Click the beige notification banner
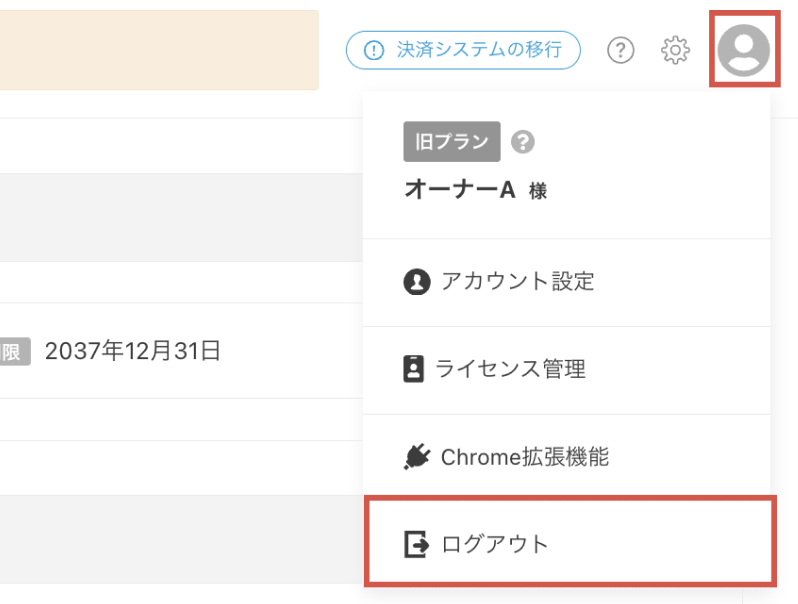Image resolution: width=798 pixels, height=604 pixels. click(x=159, y=50)
